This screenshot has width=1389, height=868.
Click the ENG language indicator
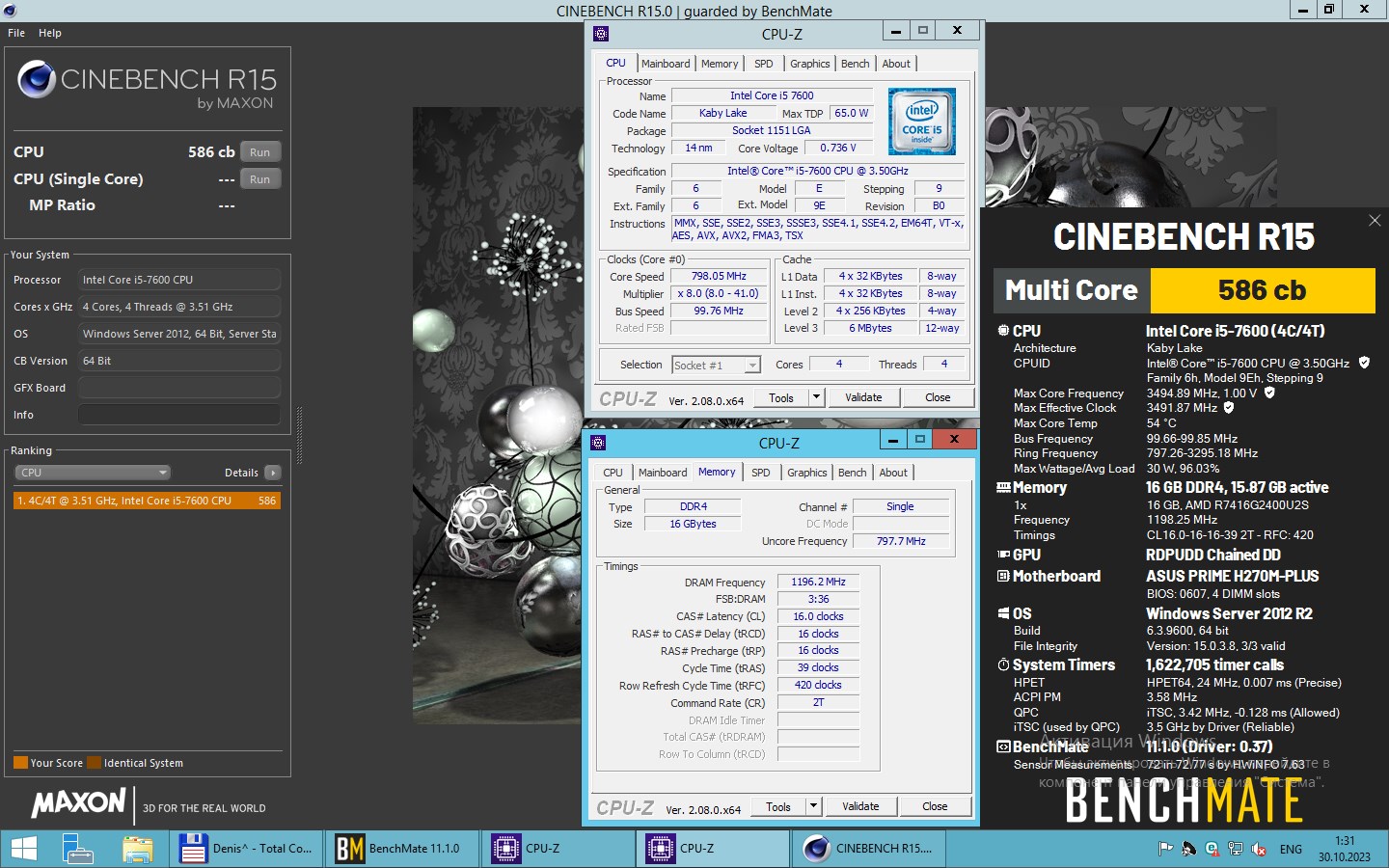tap(1291, 850)
